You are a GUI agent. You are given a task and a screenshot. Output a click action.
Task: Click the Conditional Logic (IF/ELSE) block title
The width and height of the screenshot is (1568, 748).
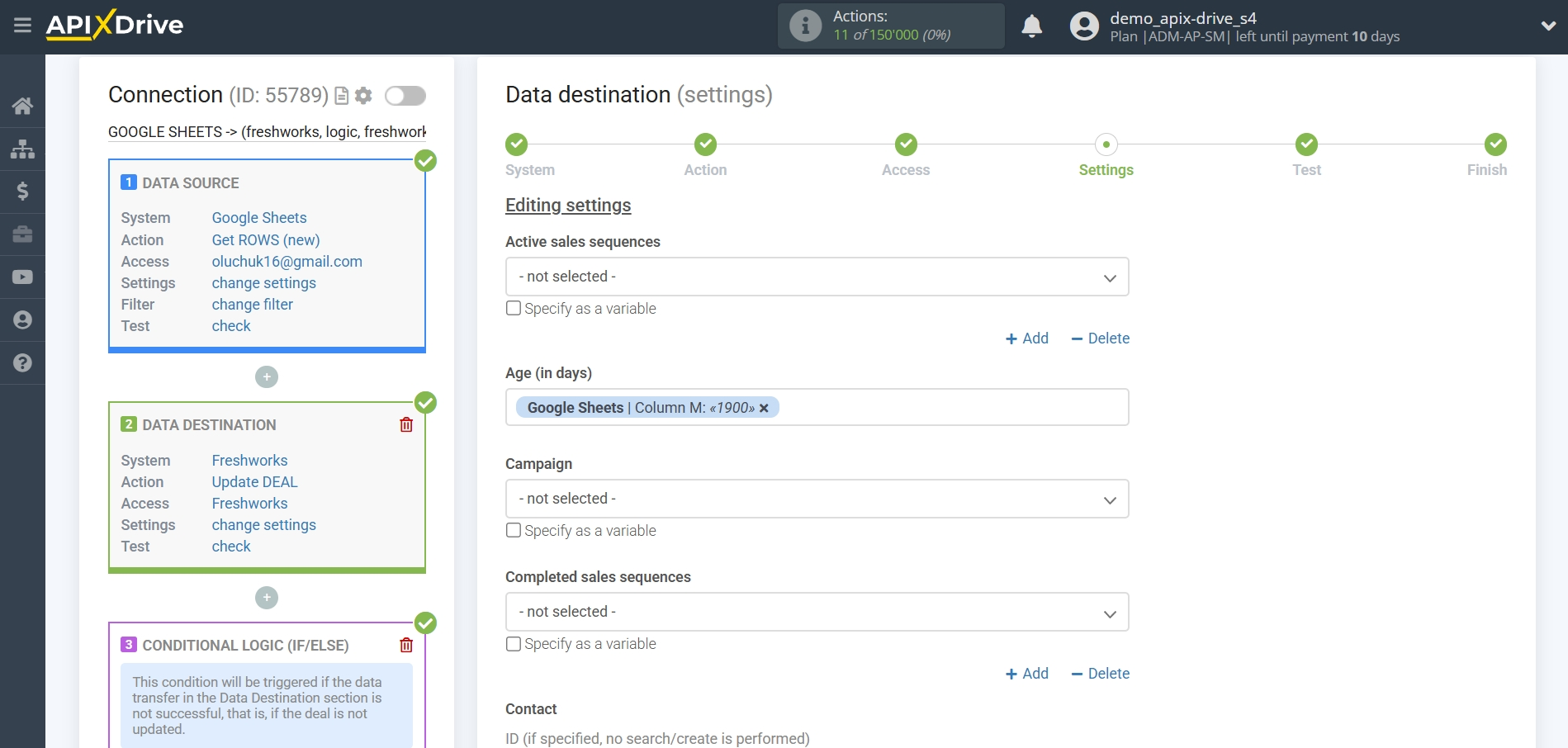(245, 646)
